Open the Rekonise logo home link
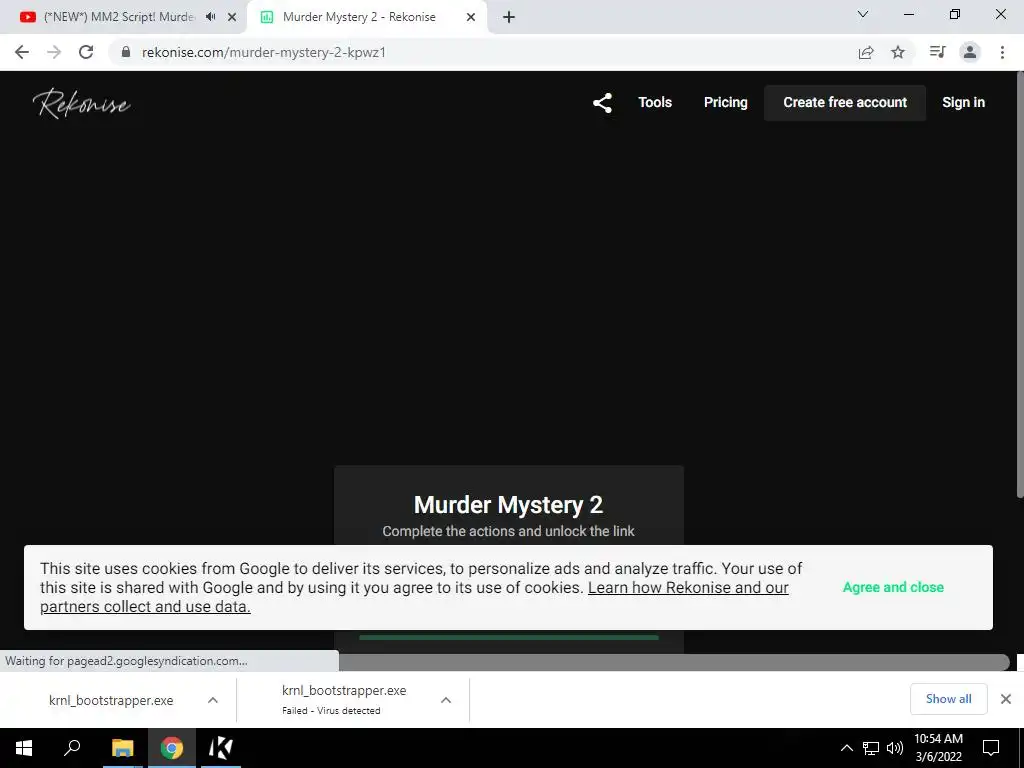The height and width of the screenshot is (768, 1024). [x=82, y=103]
